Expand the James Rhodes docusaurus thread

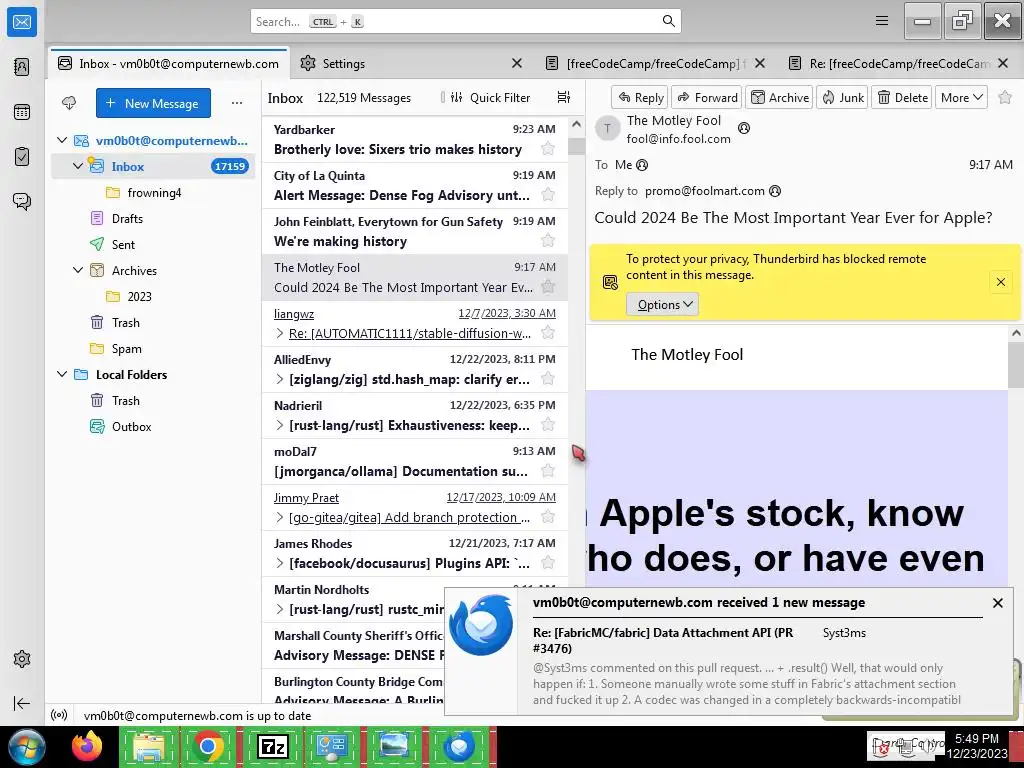280,563
